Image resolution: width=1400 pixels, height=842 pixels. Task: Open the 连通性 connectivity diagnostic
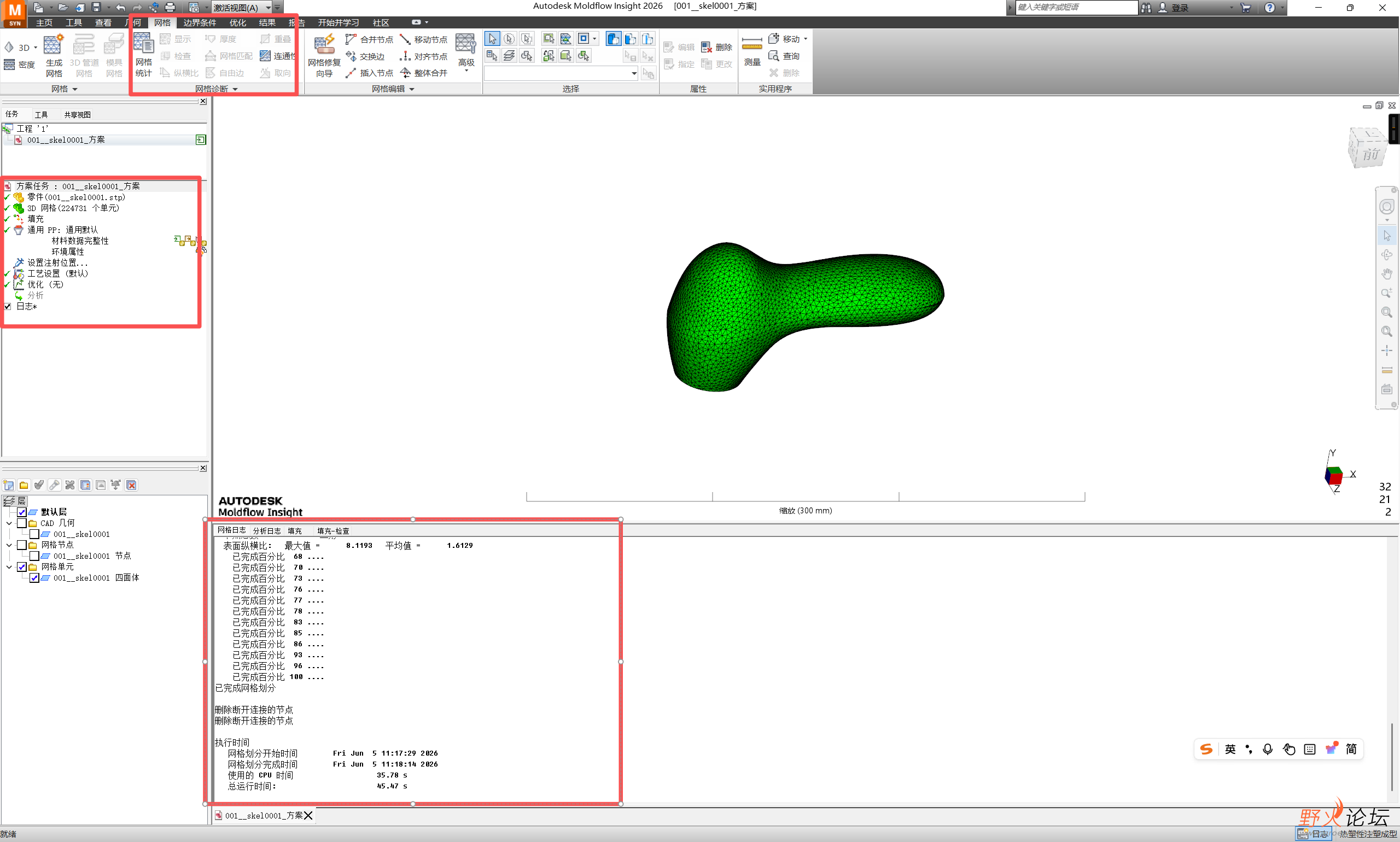tap(277, 56)
